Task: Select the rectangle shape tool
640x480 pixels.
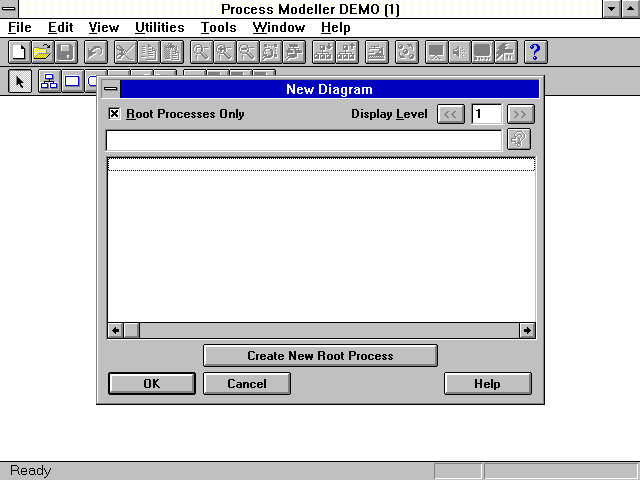Action: point(73,82)
